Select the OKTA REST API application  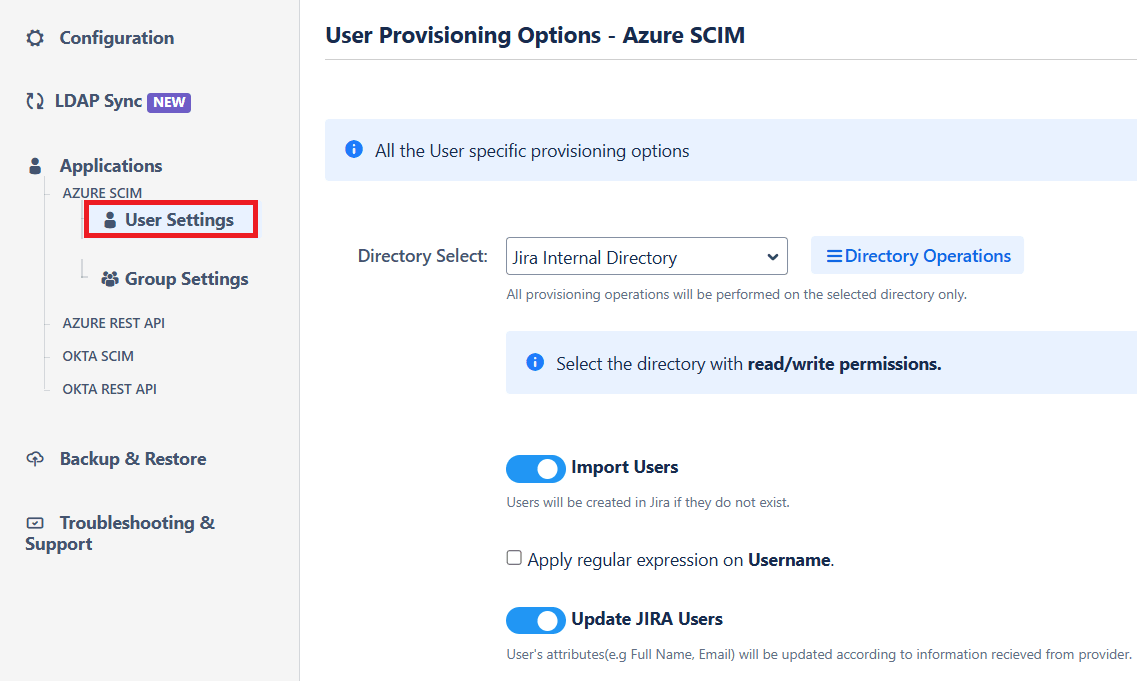click(109, 389)
